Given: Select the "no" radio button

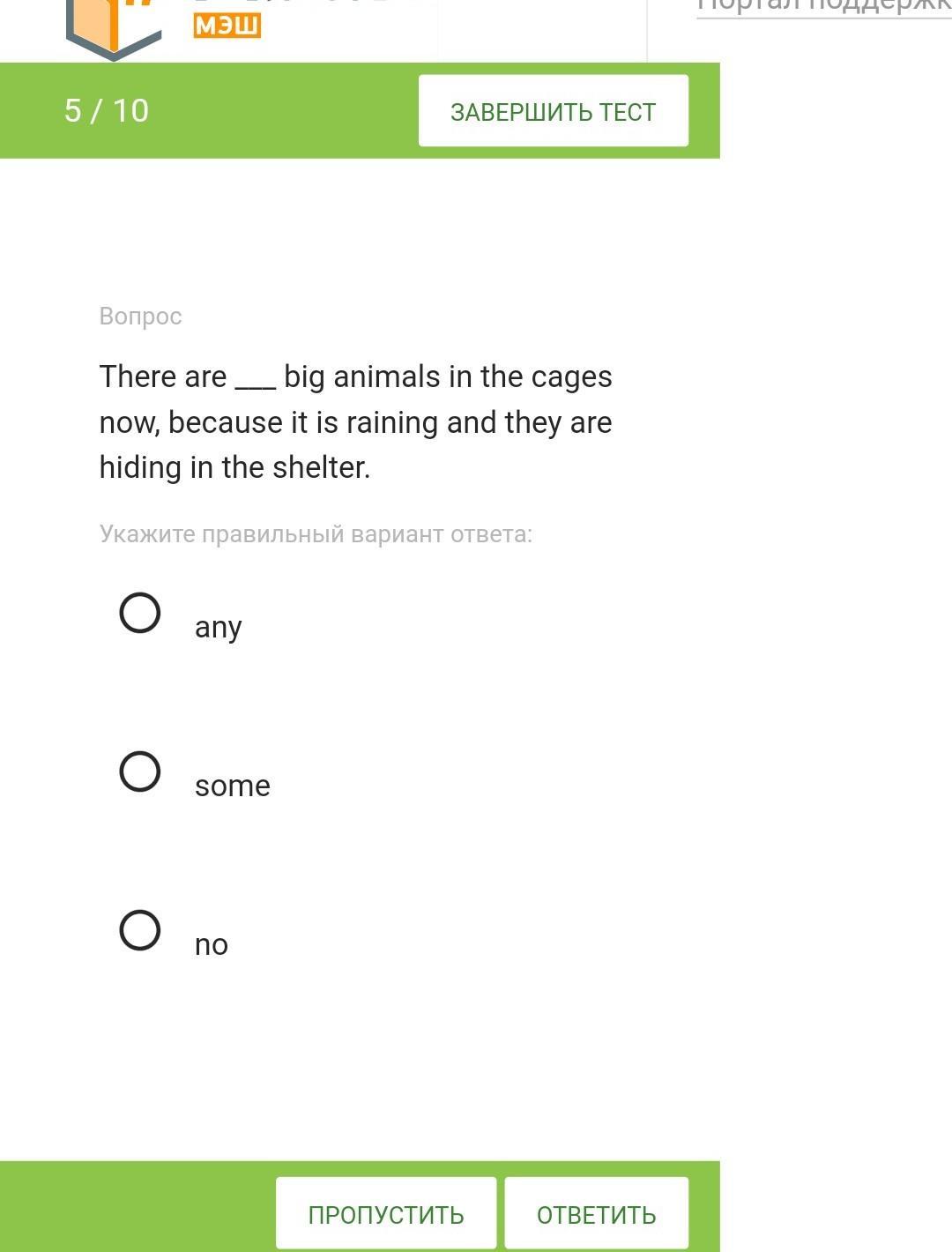Looking at the screenshot, I should [140, 930].
